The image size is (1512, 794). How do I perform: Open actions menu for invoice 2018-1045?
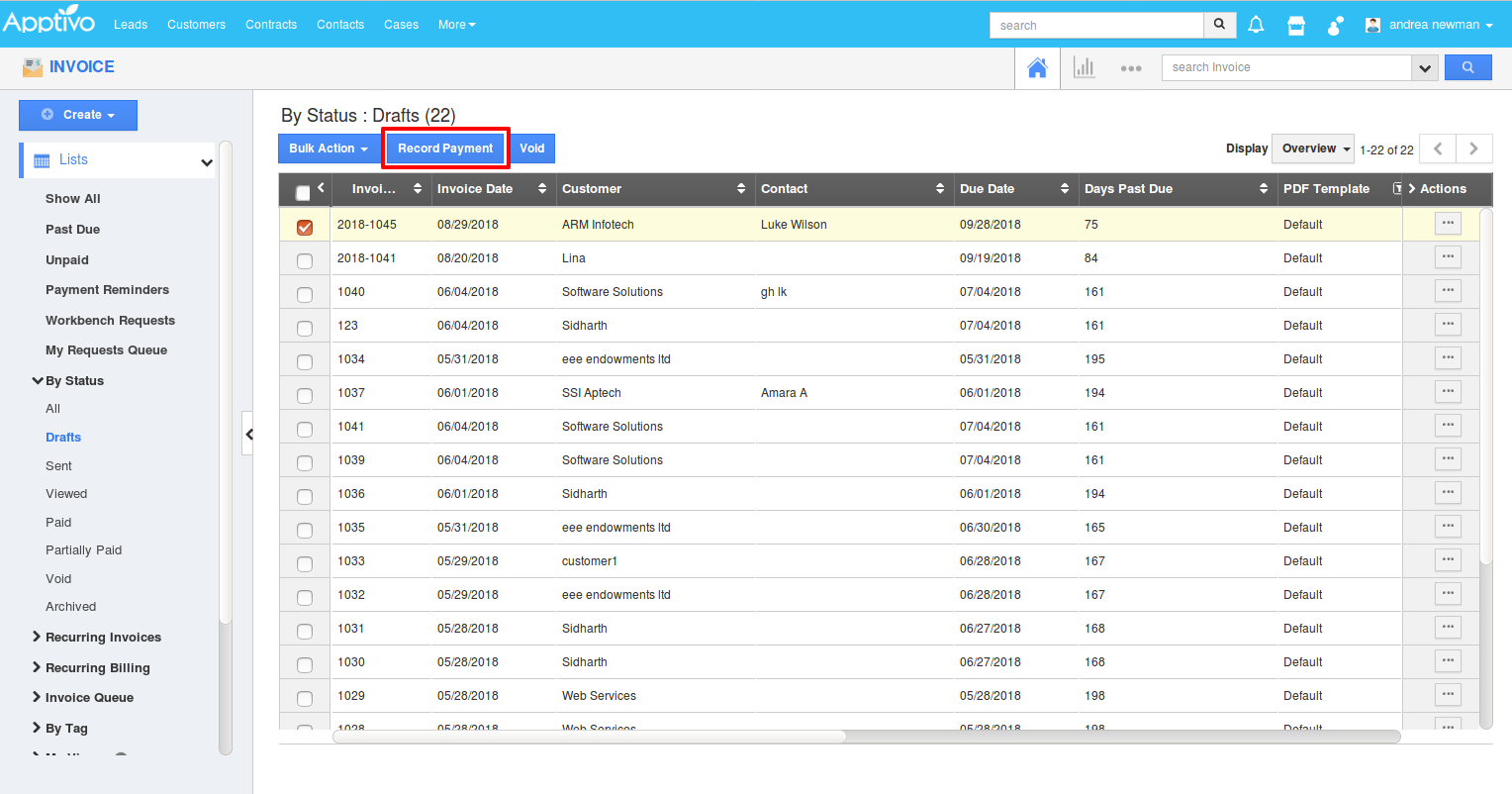pyautogui.click(x=1448, y=224)
